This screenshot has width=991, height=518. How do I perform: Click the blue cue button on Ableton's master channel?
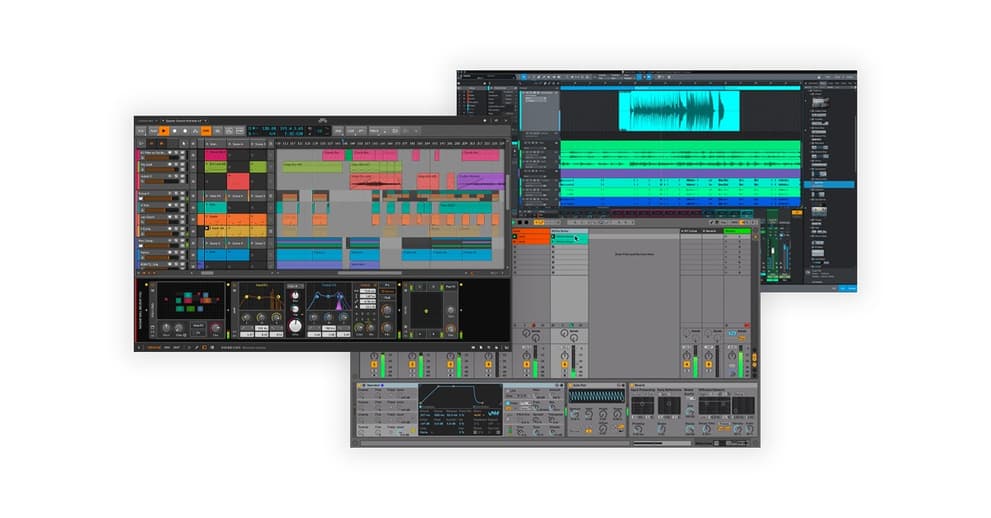pos(732,333)
